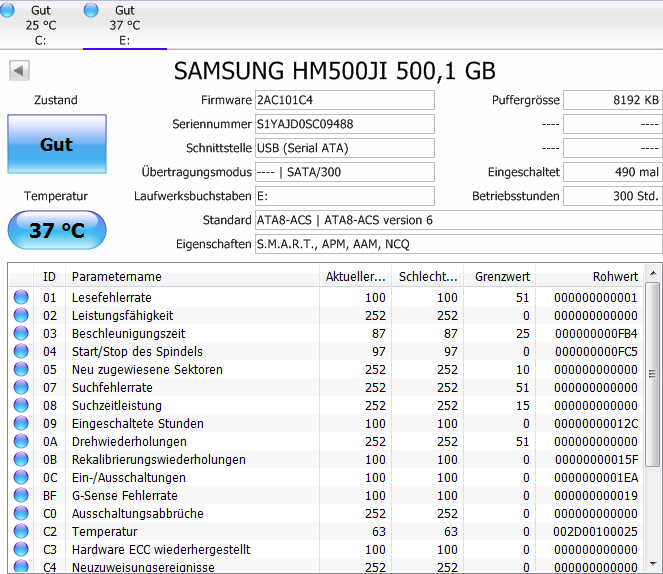Click the Laufwerksbuchstaben field E:

pos(345,196)
